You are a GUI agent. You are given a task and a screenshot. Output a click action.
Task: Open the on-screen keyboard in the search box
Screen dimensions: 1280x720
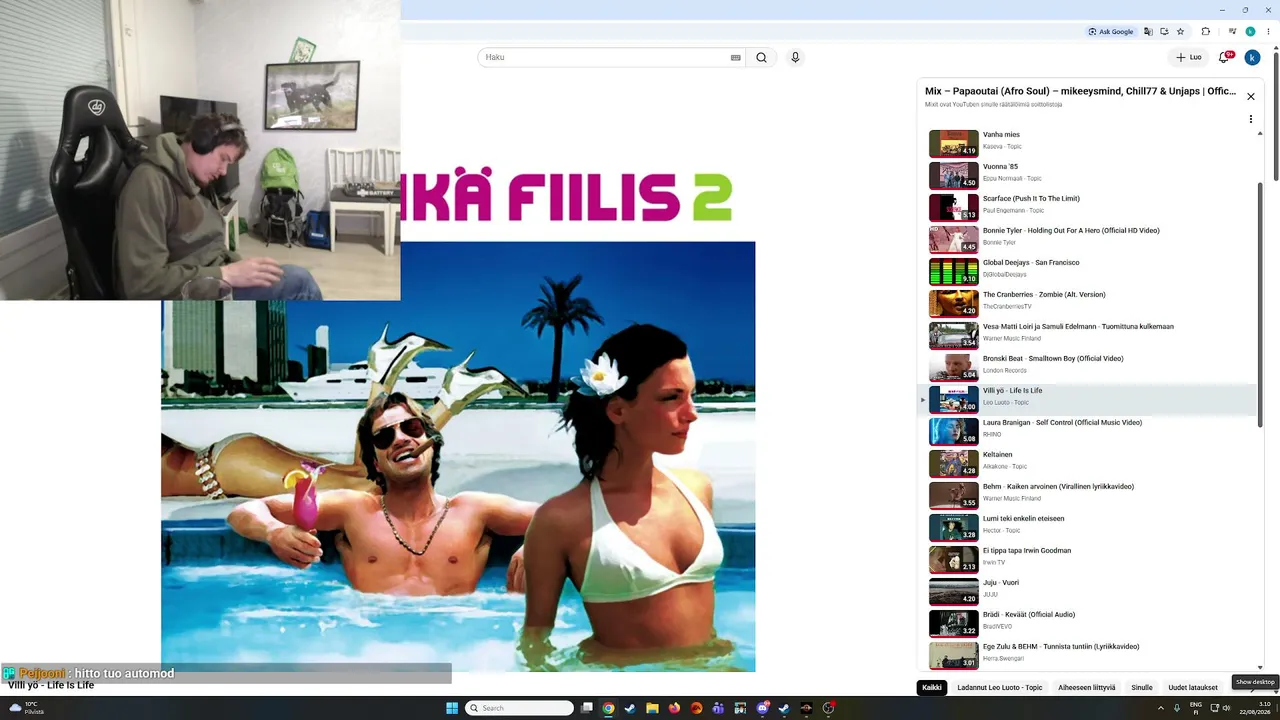pyautogui.click(x=736, y=58)
